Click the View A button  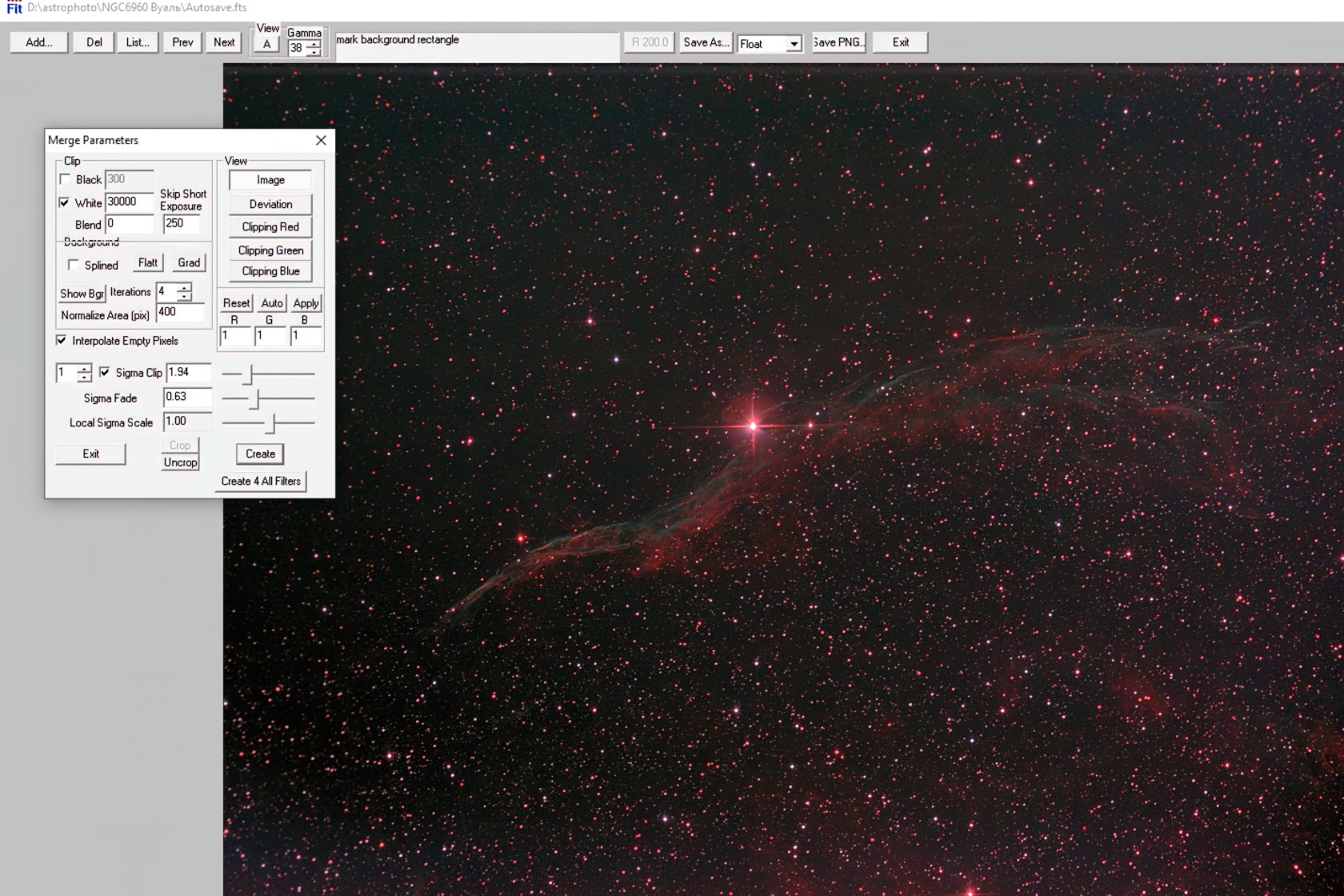266,45
